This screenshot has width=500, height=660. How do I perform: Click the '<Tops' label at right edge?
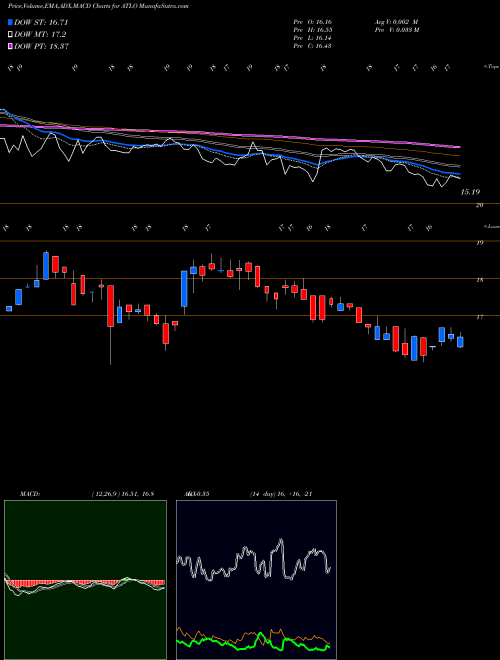pyautogui.click(x=491, y=67)
